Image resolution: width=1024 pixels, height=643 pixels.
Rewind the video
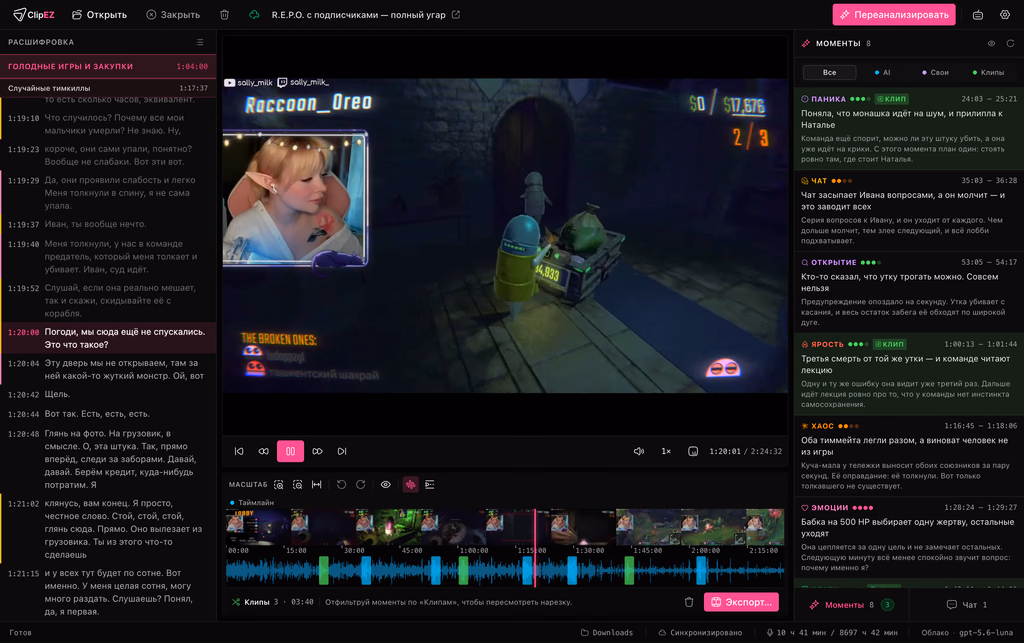(264, 451)
